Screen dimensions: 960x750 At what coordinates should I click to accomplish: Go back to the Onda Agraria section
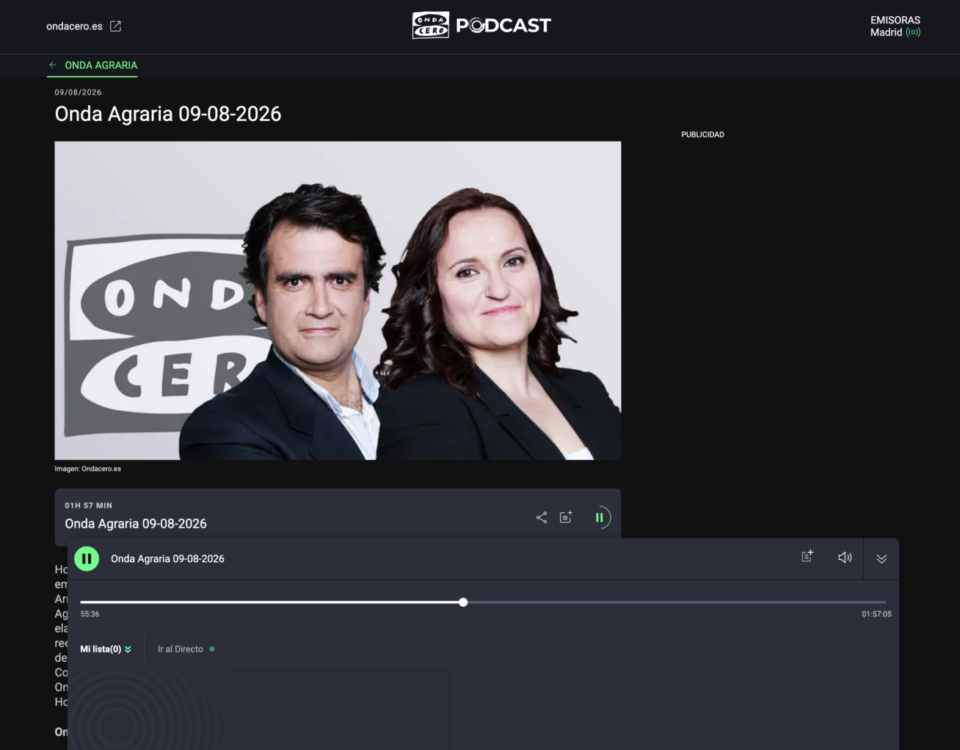pyautogui.click(x=92, y=66)
